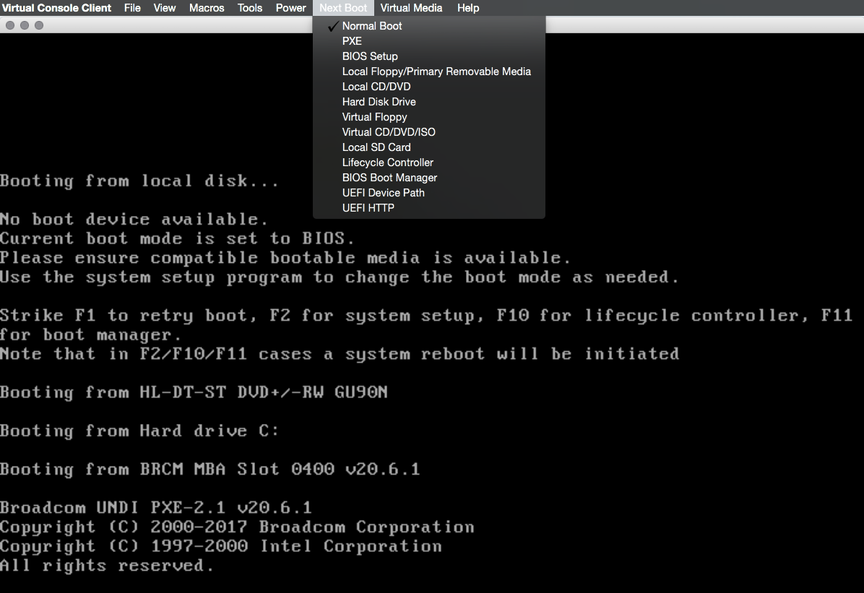
Task: Click 'All rights reserved.' console line
Action: click(107, 565)
